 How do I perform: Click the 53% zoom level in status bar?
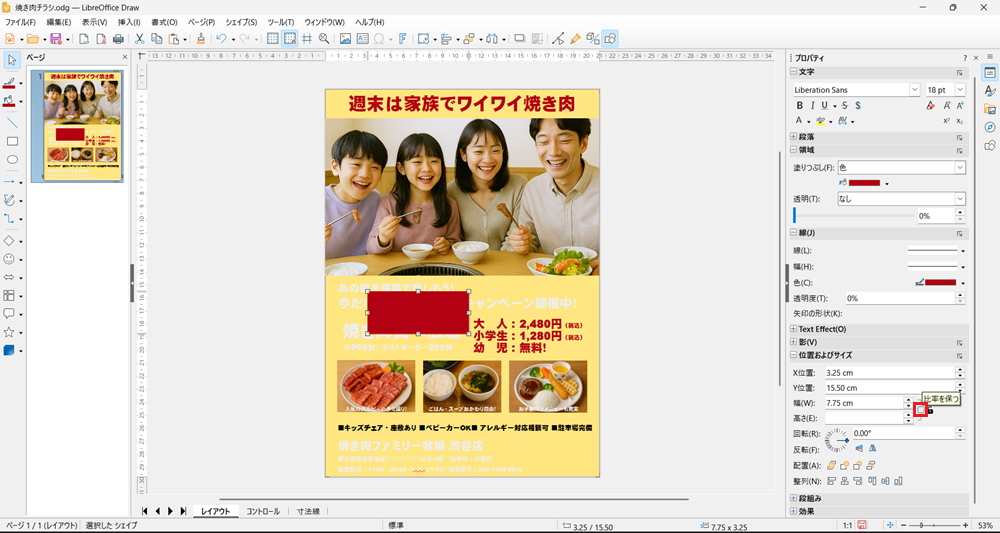pyautogui.click(x=983, y=525)
